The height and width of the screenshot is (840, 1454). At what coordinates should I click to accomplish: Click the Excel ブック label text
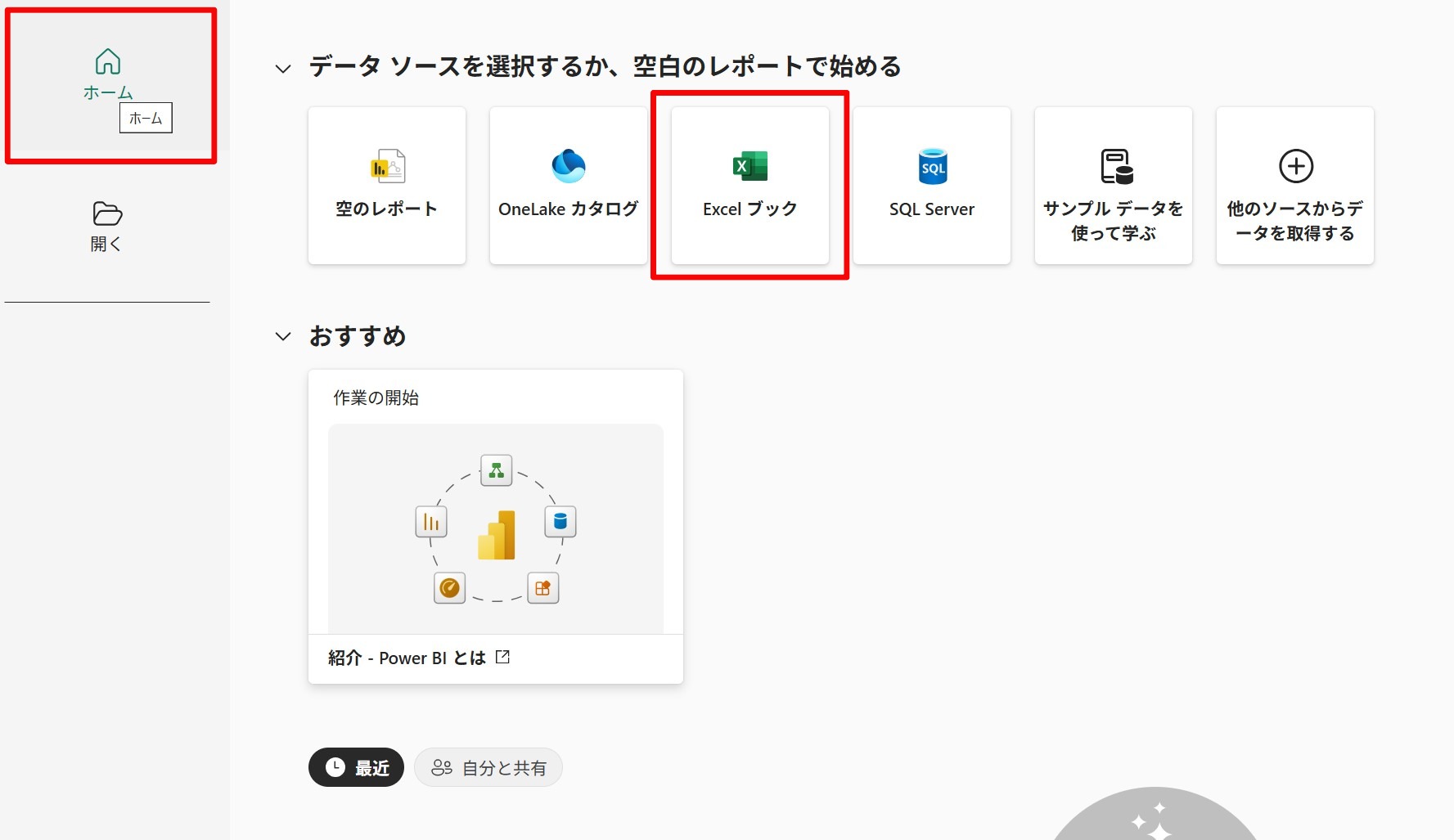[750, 209]
